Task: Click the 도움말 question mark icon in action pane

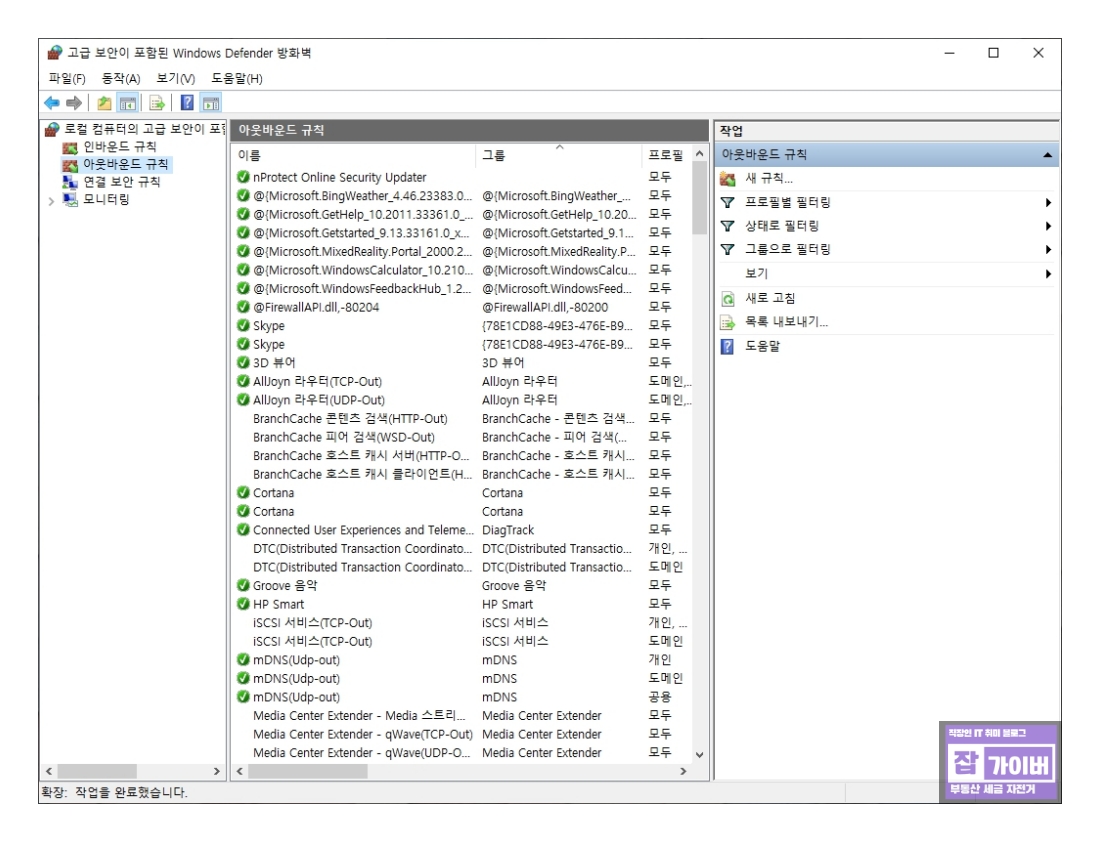Action: [727, 346]
